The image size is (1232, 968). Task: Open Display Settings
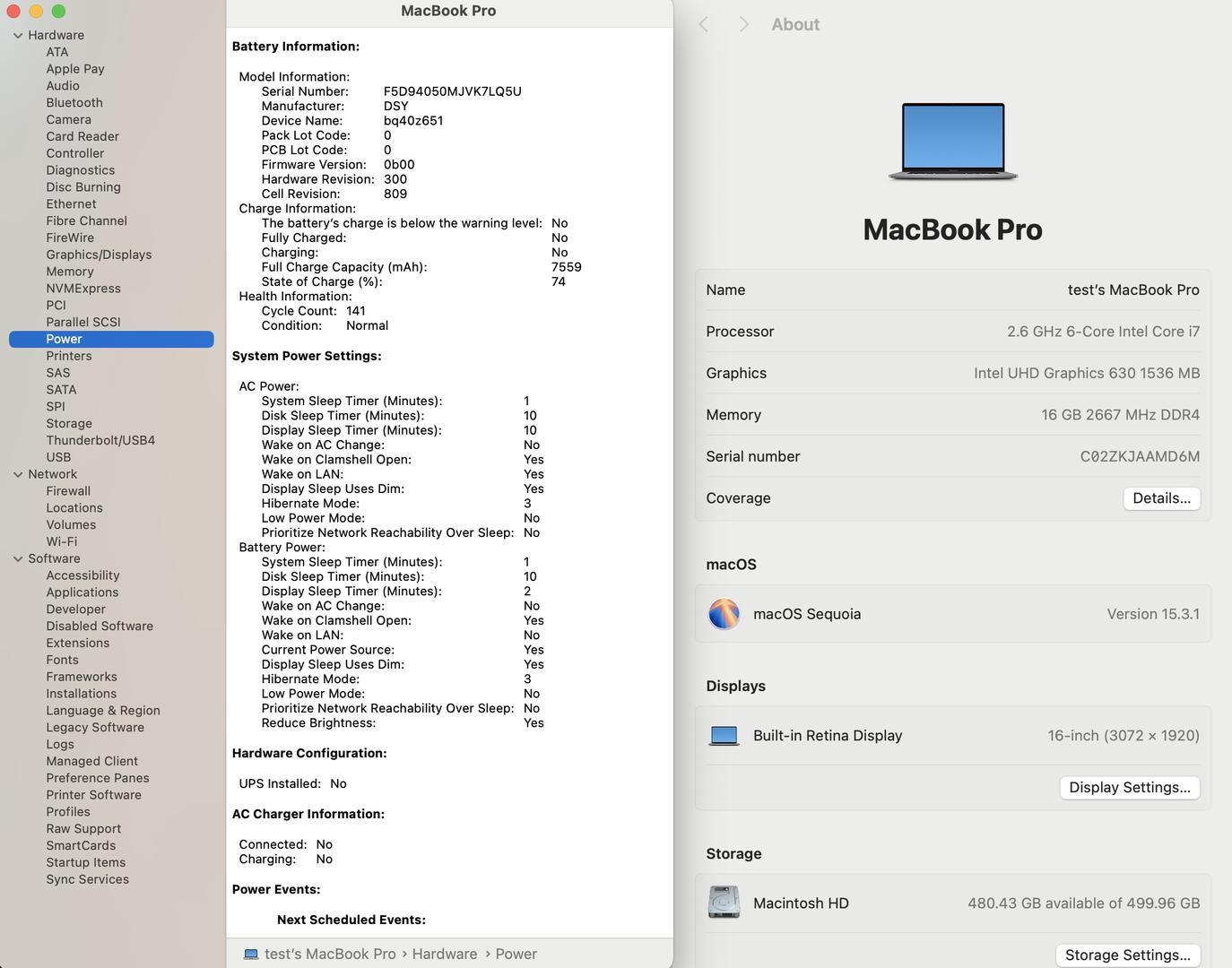(x=1130, y=787)
